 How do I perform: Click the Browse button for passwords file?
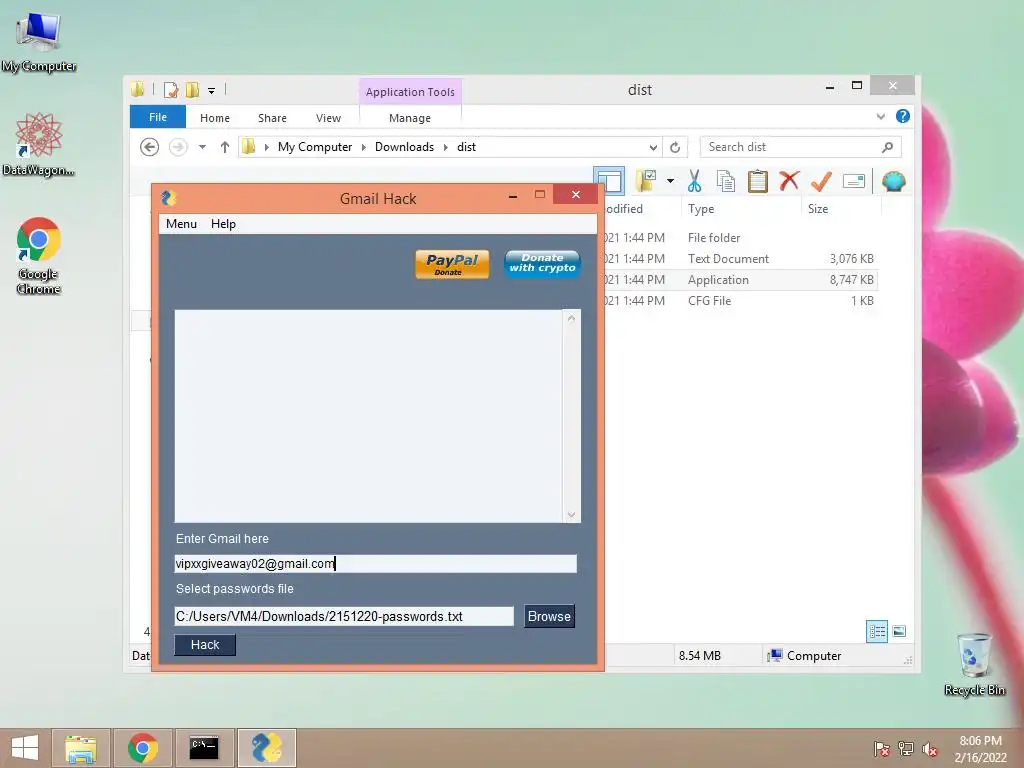(x=549, y=616)
